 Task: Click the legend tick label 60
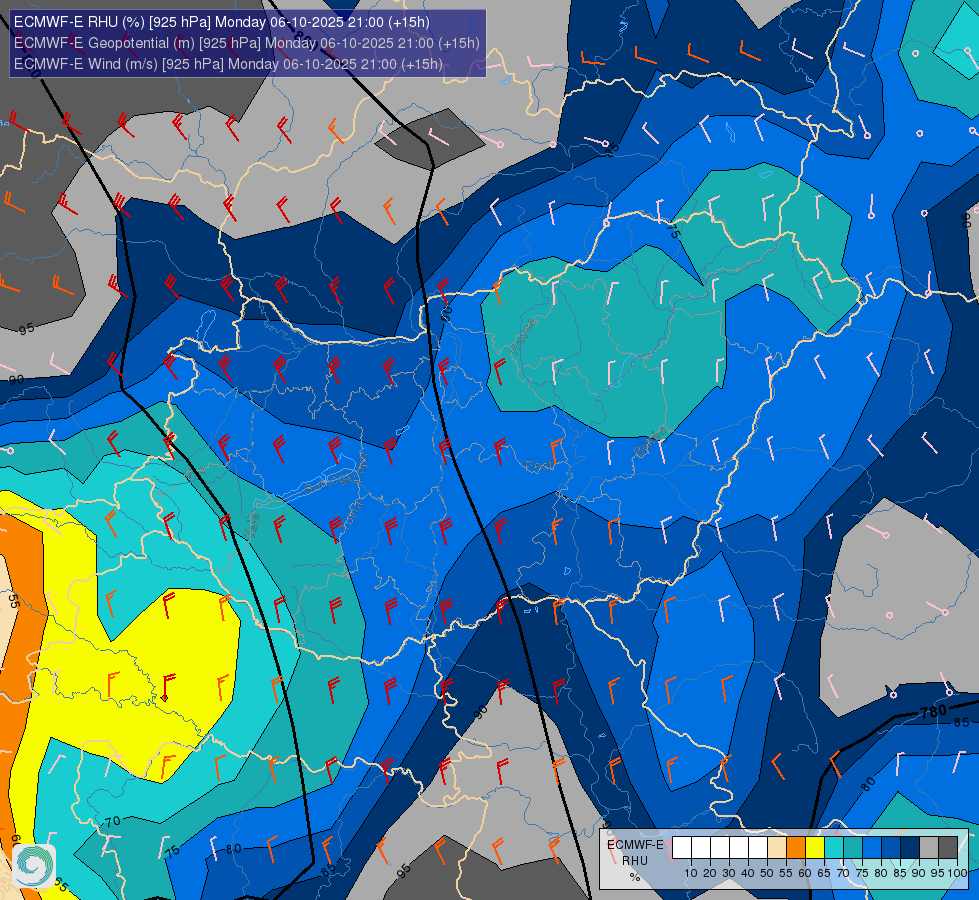805,873
